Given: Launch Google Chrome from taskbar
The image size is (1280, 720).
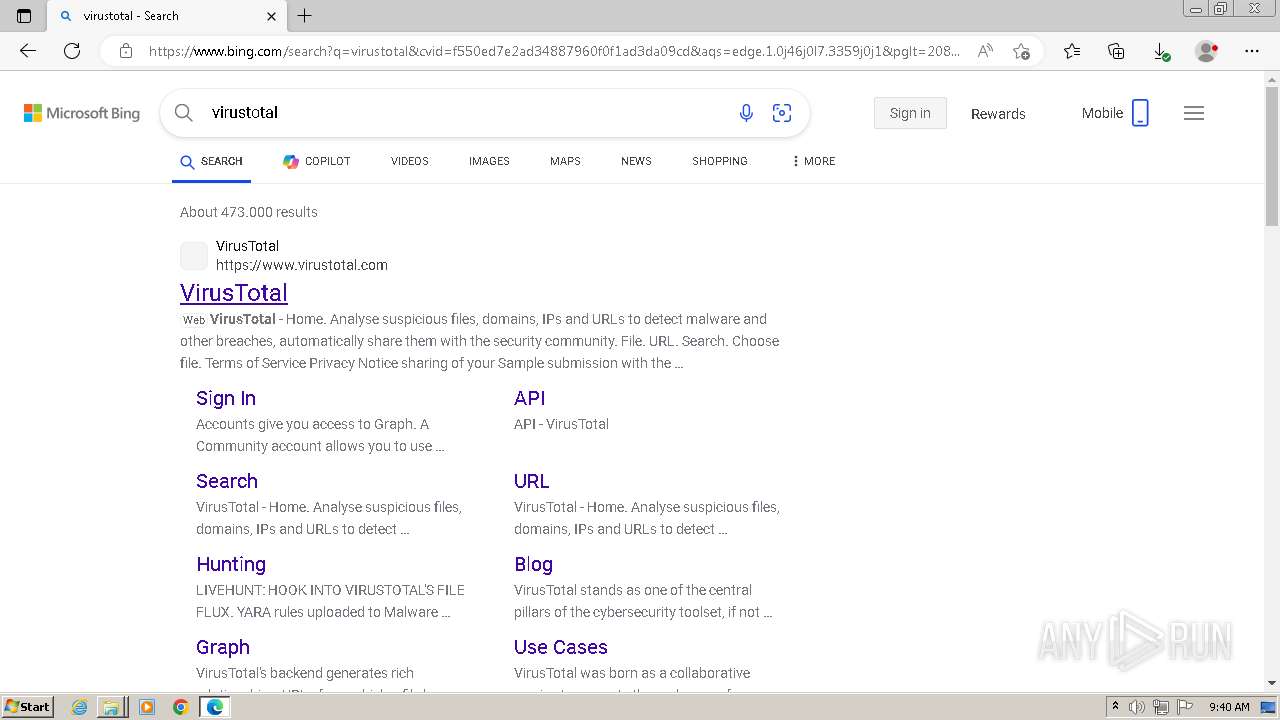Looking at the screenshot, I should click(x=181, y=707).
